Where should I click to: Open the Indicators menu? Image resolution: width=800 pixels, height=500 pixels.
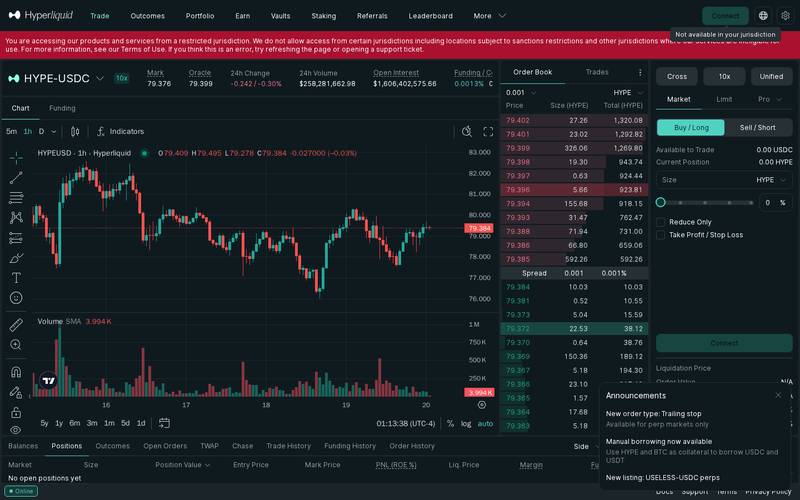120,132
